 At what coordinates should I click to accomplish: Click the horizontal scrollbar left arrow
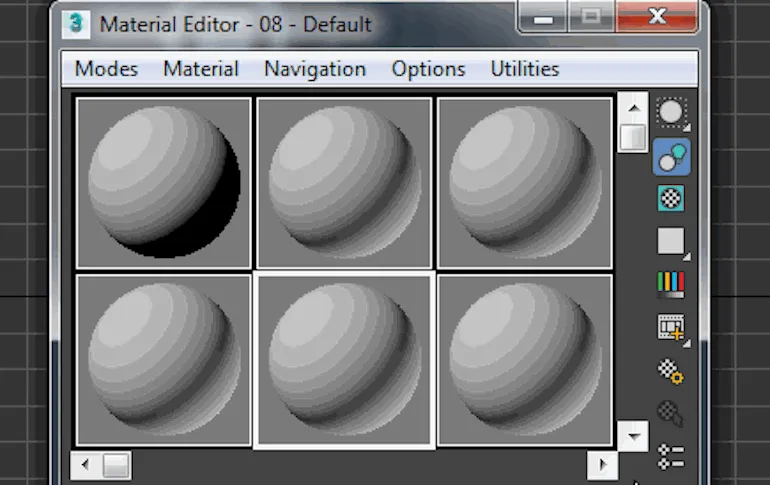coord(84,465)
